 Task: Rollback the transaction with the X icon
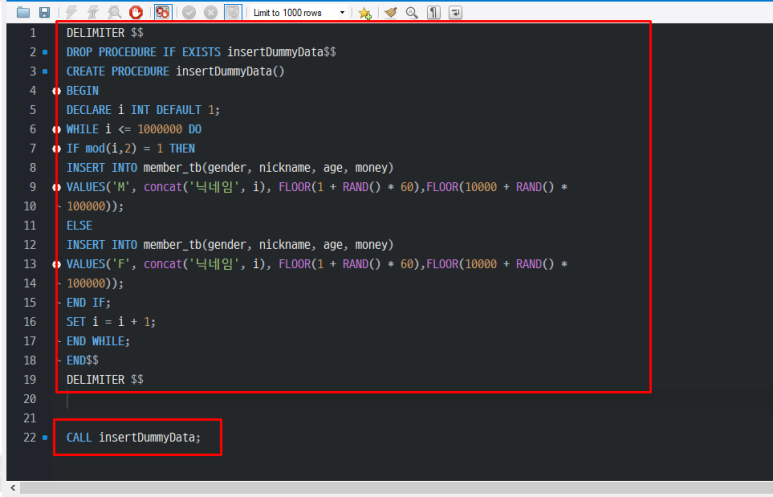pyautogui.click(x=211, y=12)
